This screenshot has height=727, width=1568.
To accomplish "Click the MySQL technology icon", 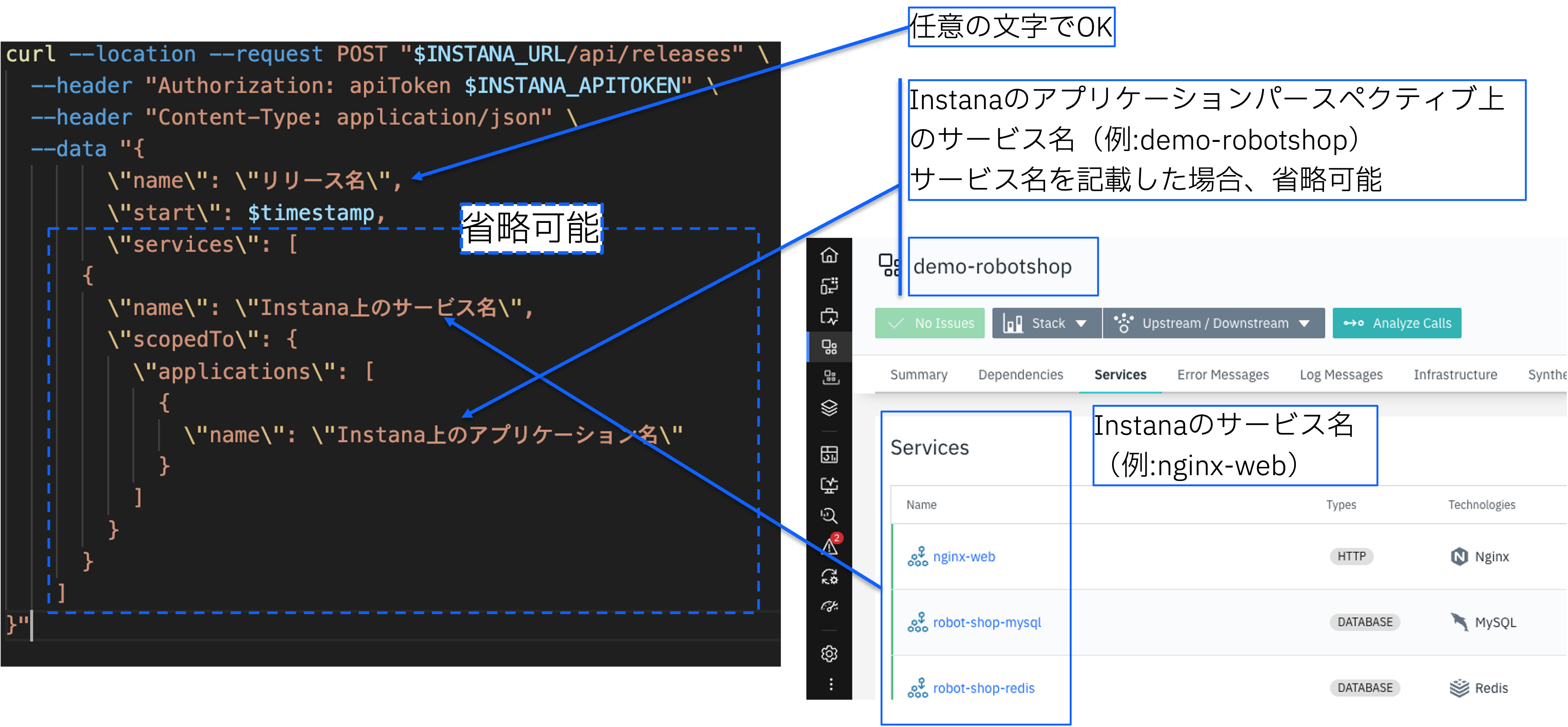I will click(1459, 622).
